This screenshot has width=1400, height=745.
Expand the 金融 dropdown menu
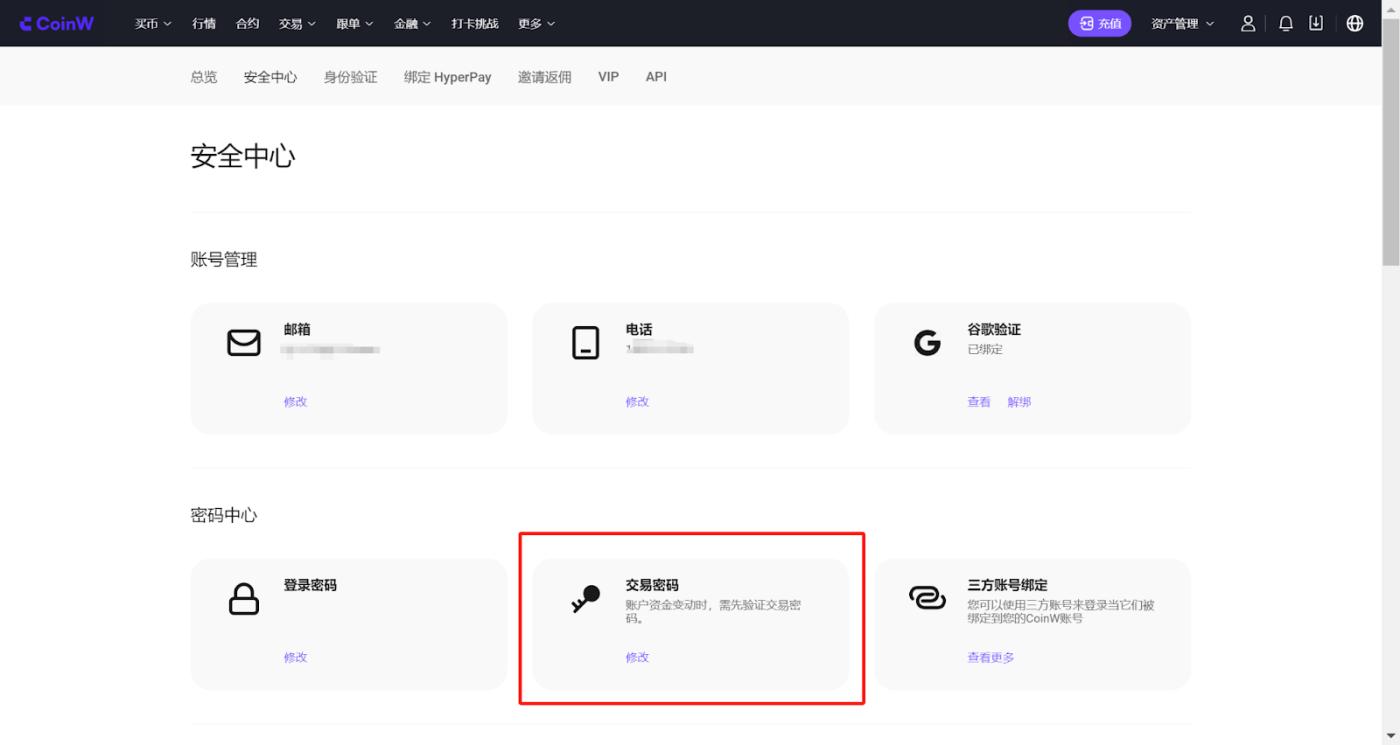coord(412,23)
